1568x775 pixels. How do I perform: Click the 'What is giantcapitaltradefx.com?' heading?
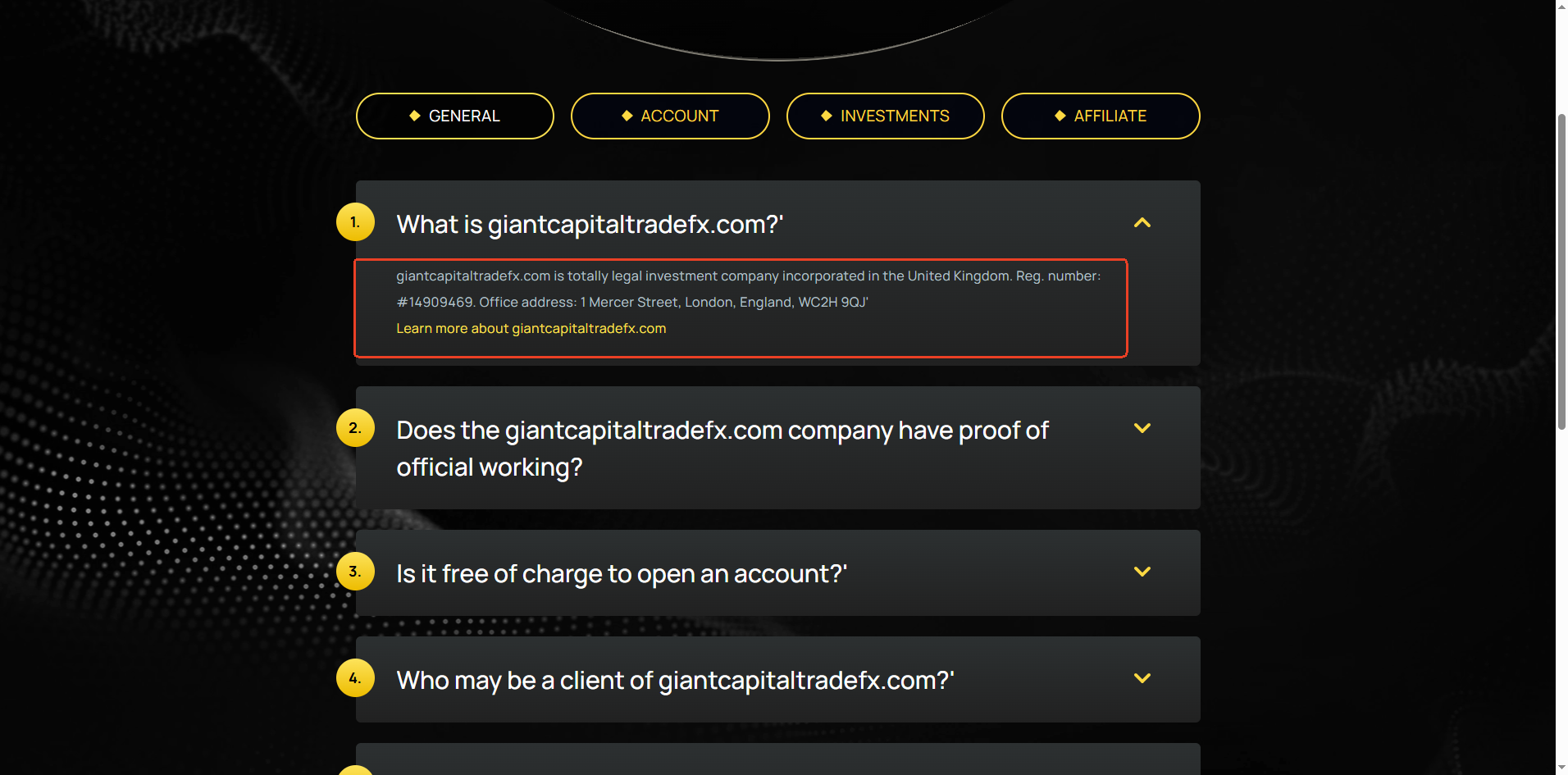590,225
